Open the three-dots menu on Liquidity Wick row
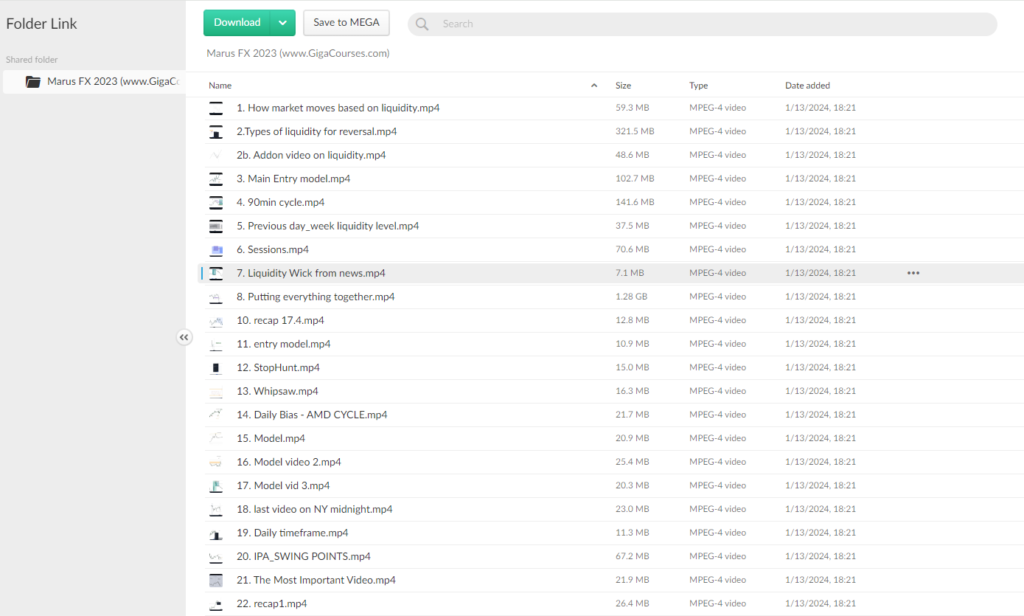Viewport: 1024px width, 616px height. [913, 273]
